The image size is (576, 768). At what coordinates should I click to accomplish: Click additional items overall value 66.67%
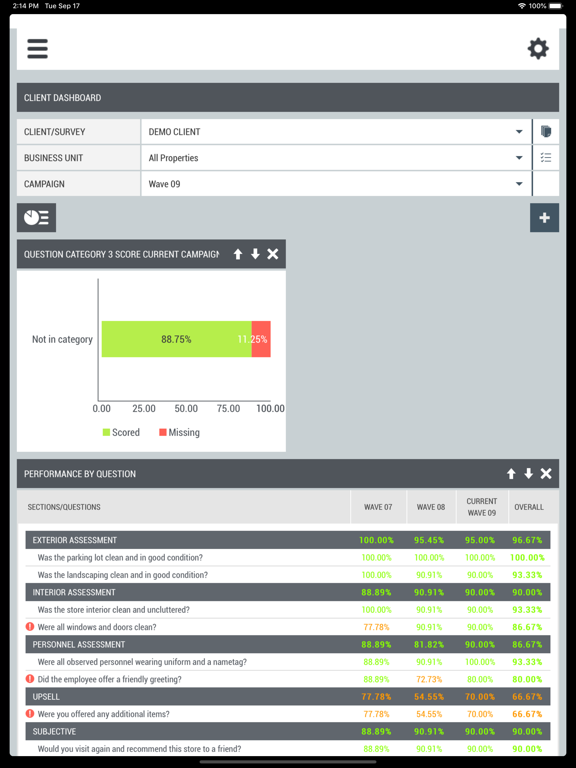click(x=527, y=714)
